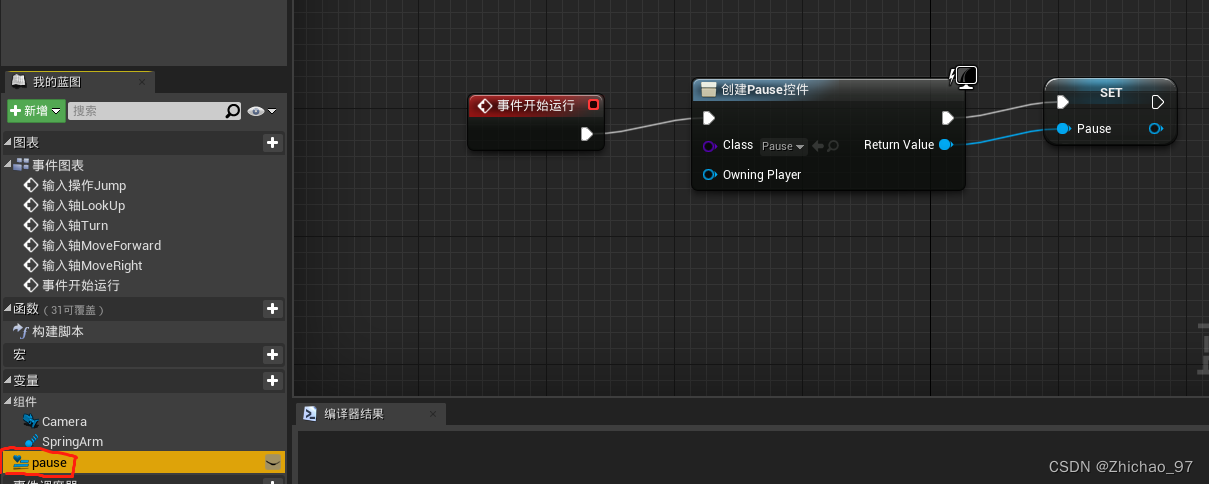Screen dimensions: 1209x484
Task: Add a new variable with 变量 plus button
Action: 272,381
